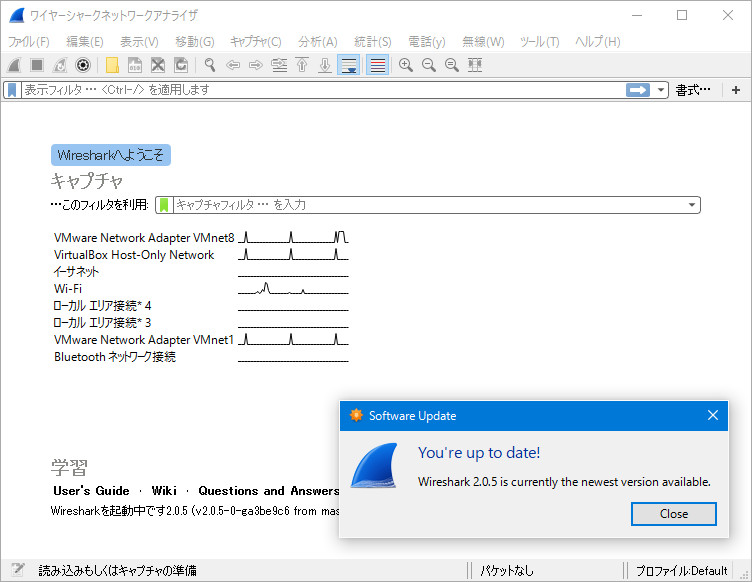Go back to previous packet arrow

click(233, 65)
